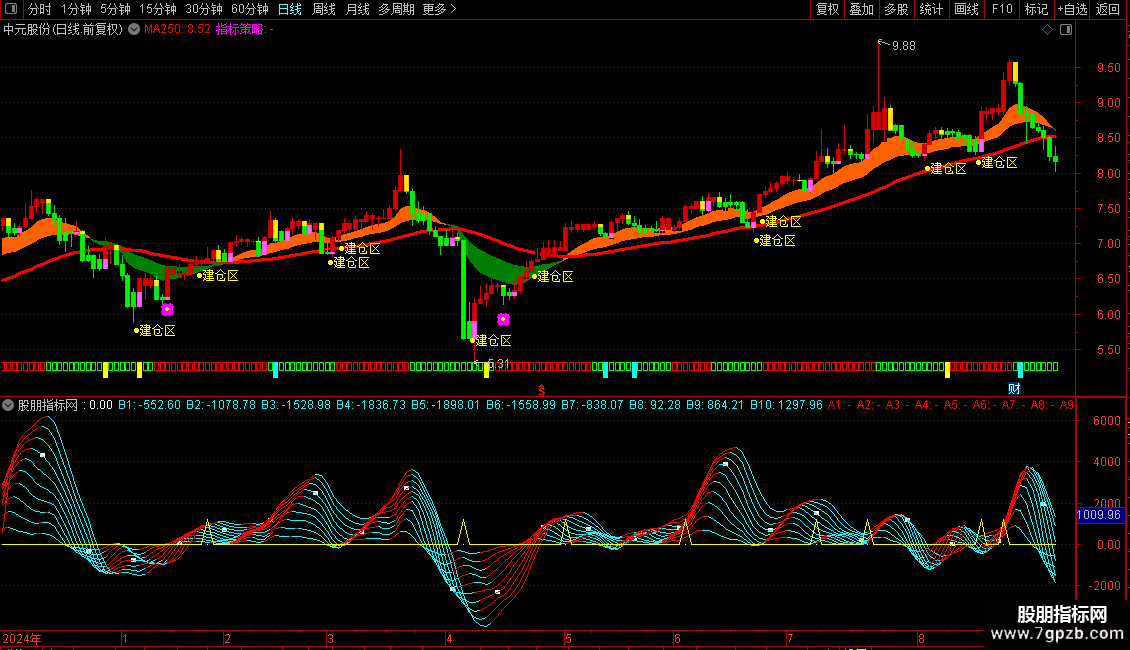This screenshot has height=650, width=1130.
Task: Select the 15分钟 period tab
Action: (157, 9)
